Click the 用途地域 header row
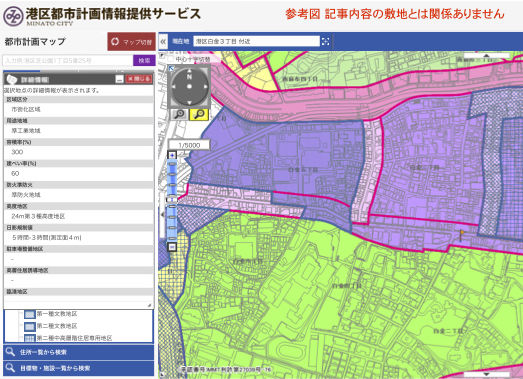This screenshot has width=523, height=379. pos(79,121)
